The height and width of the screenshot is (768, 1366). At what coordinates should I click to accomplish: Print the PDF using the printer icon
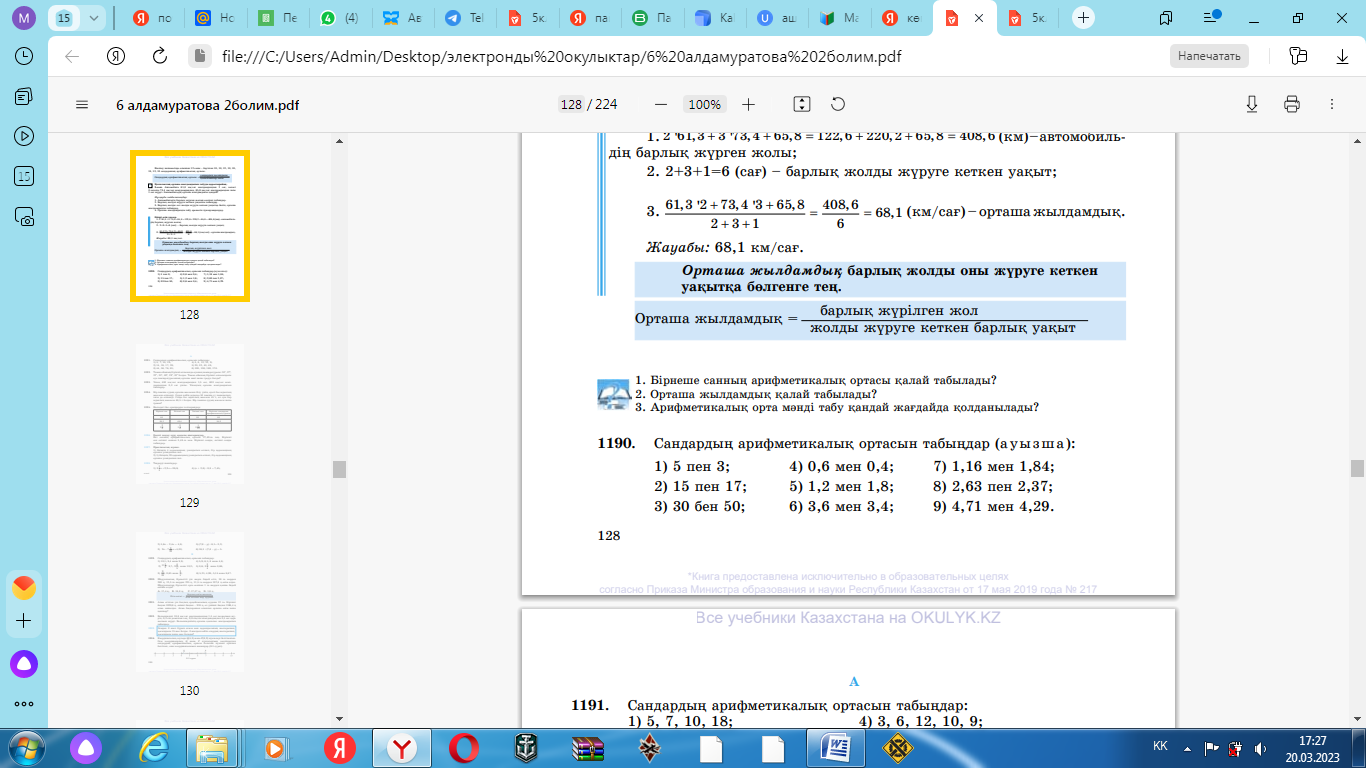tap(1291, 104)
